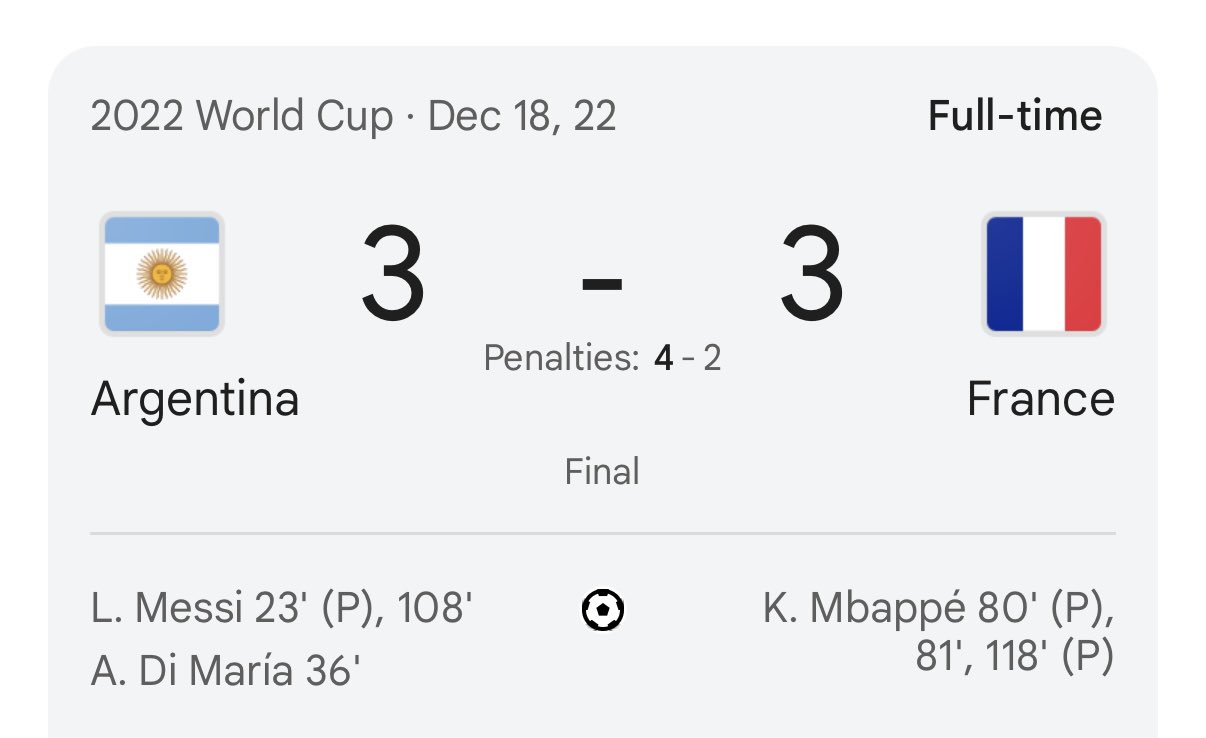Screen dimensions: 1206x738
Task: Click the Argentina flag icon
Action: (x=162, y=274)
